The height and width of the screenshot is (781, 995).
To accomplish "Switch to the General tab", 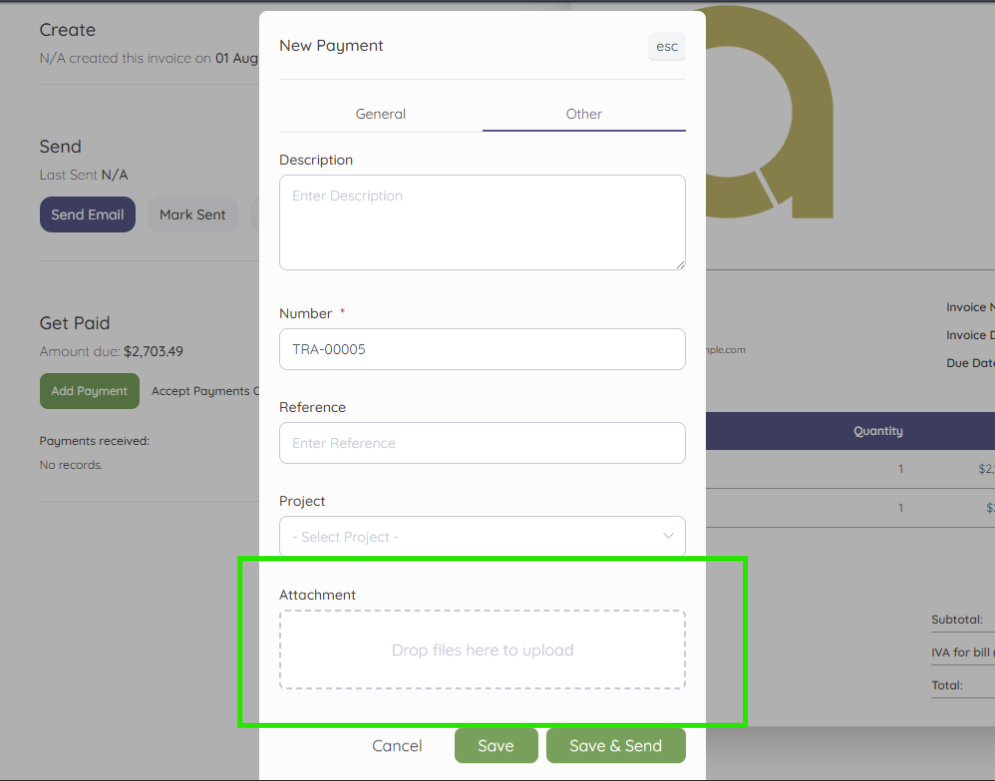I will tap(380, 114).
